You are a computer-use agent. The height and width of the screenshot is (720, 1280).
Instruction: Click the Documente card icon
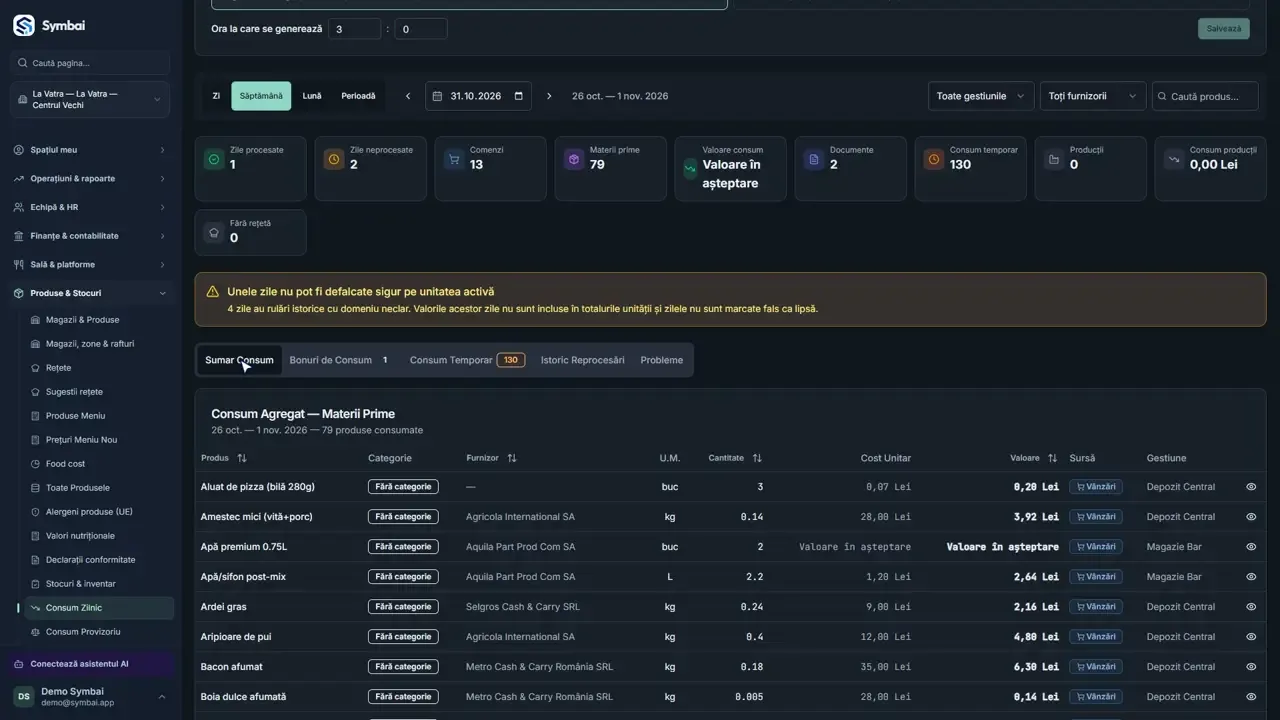[814, 159]
